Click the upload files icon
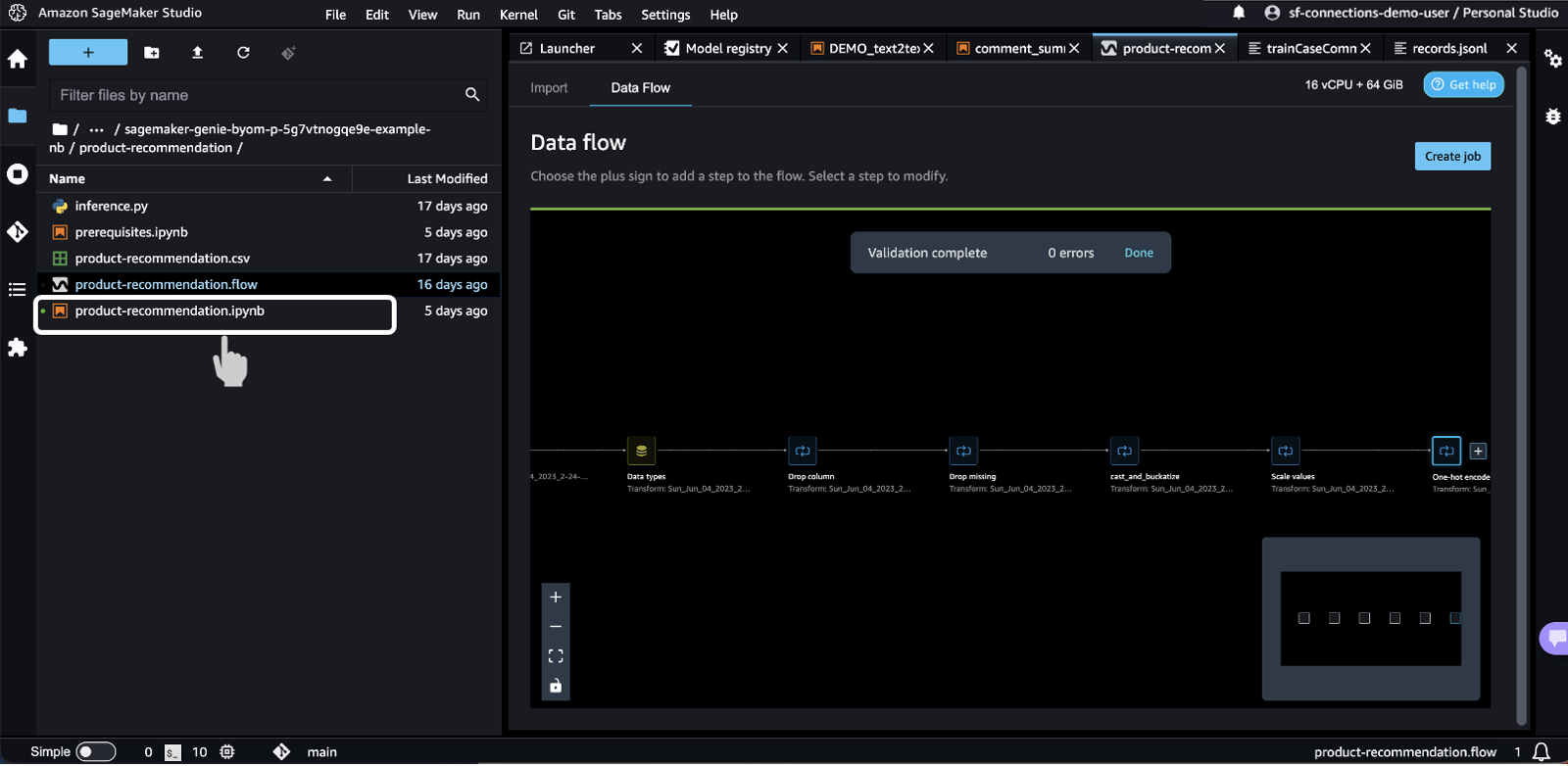Image resolution: width=1568 pixels, height=766 pixels. [197, 53]
